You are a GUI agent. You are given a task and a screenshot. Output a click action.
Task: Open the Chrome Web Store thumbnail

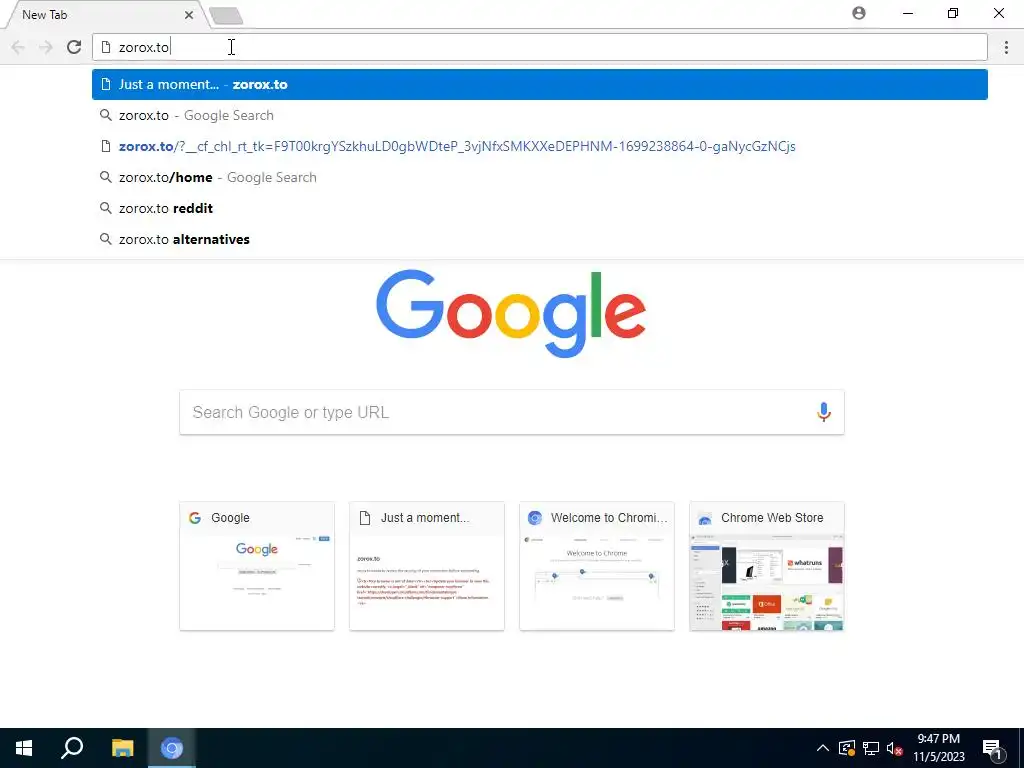coord(767,566)
